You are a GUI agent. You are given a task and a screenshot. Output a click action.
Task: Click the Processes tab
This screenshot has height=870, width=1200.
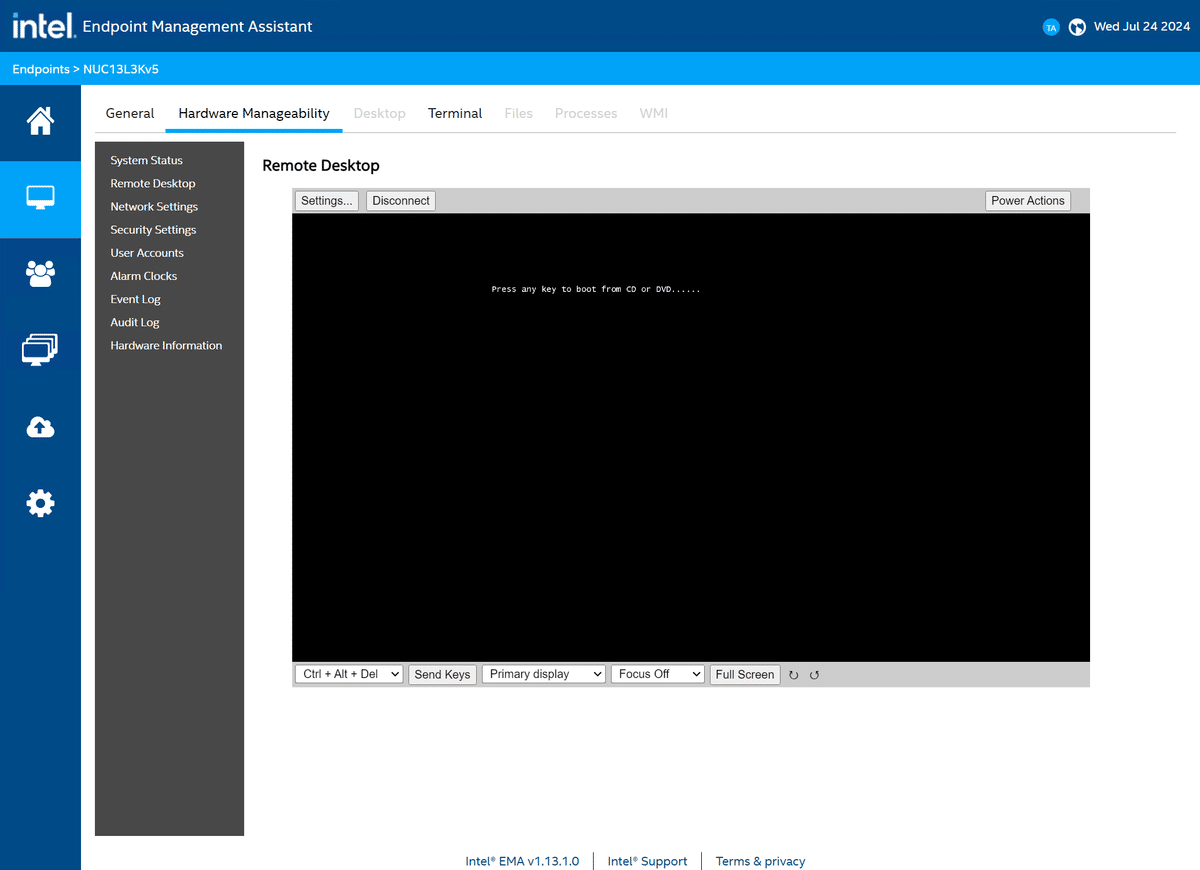[x=586, y=113]
